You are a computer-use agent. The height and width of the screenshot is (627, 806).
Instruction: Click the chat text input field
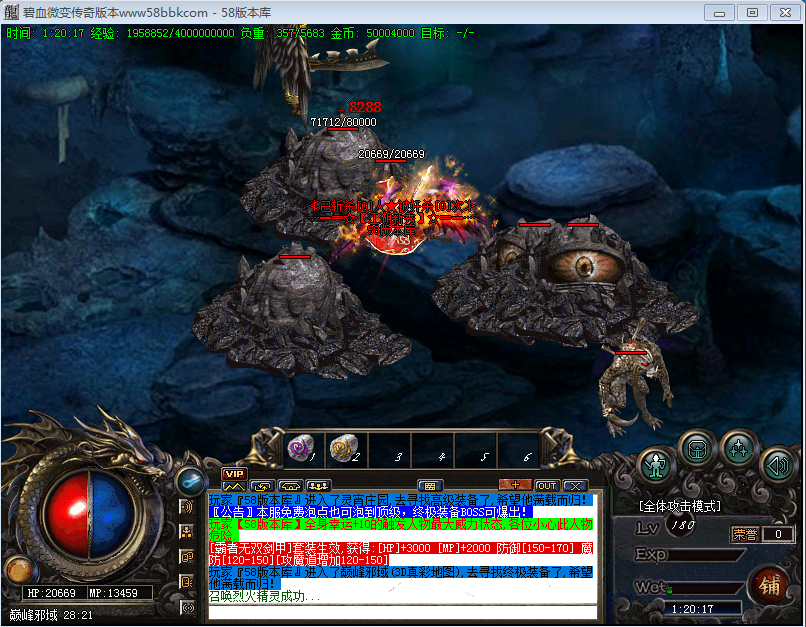point(402,612)
